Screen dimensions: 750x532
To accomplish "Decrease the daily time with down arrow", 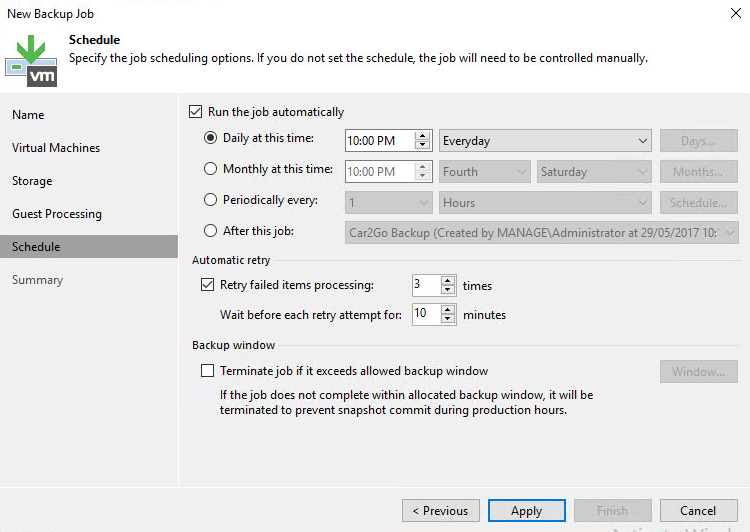I will pyautogui.click(x=422, y=145).
